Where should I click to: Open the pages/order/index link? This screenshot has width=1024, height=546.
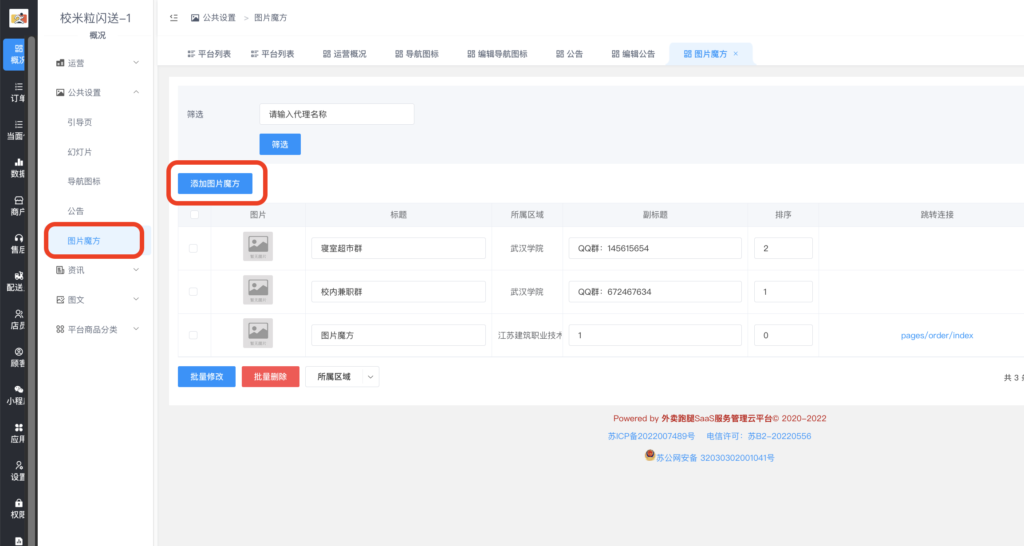coord(936,335)
